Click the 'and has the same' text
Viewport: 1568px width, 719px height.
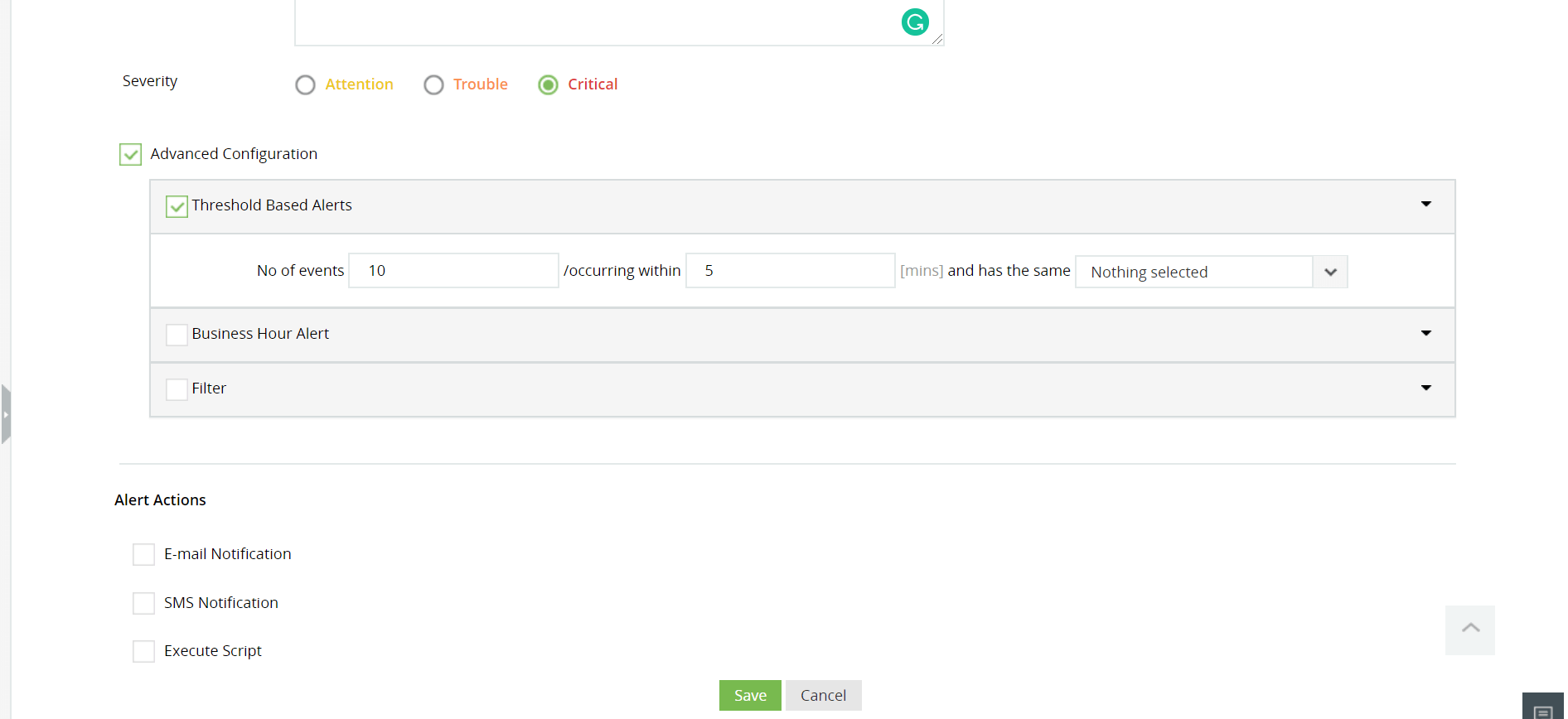pos(1009,271)
